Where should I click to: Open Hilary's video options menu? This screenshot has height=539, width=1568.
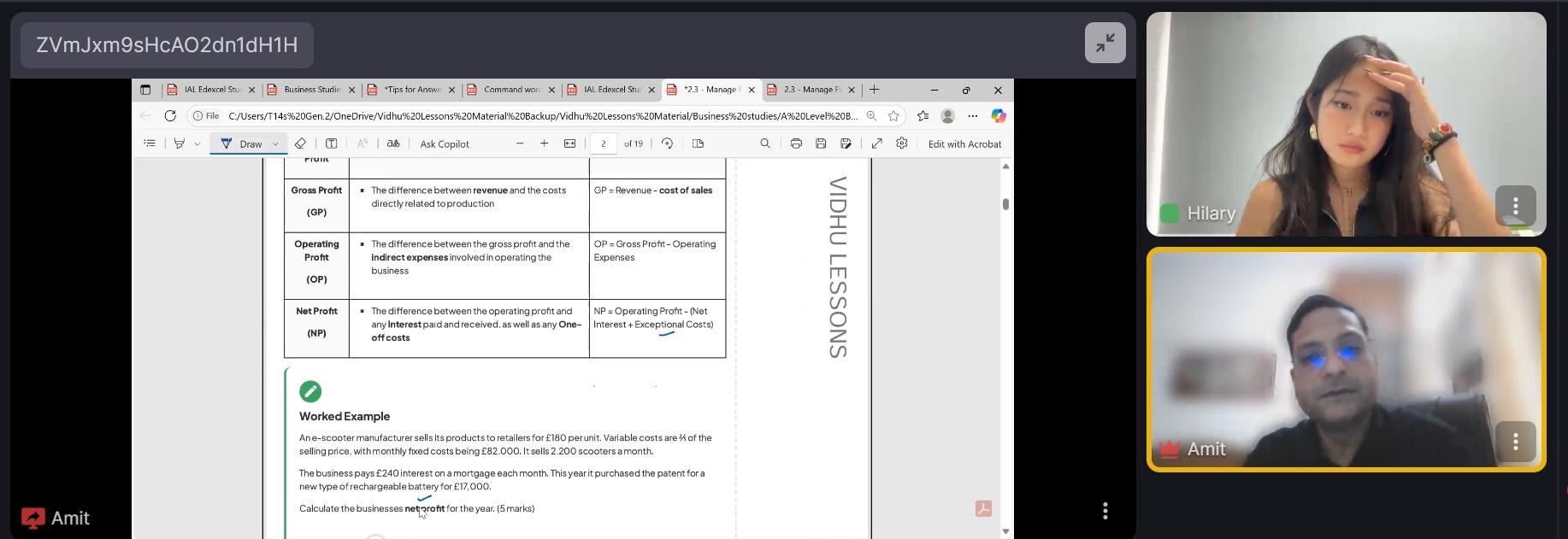(1515, 206)
